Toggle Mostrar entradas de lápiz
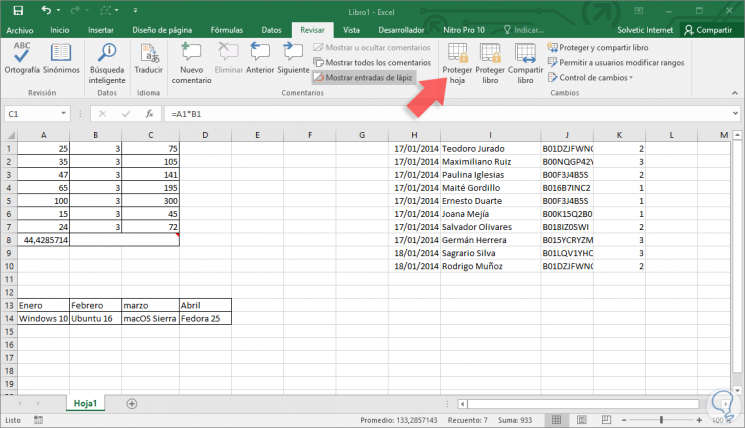 tap(363, 77)
